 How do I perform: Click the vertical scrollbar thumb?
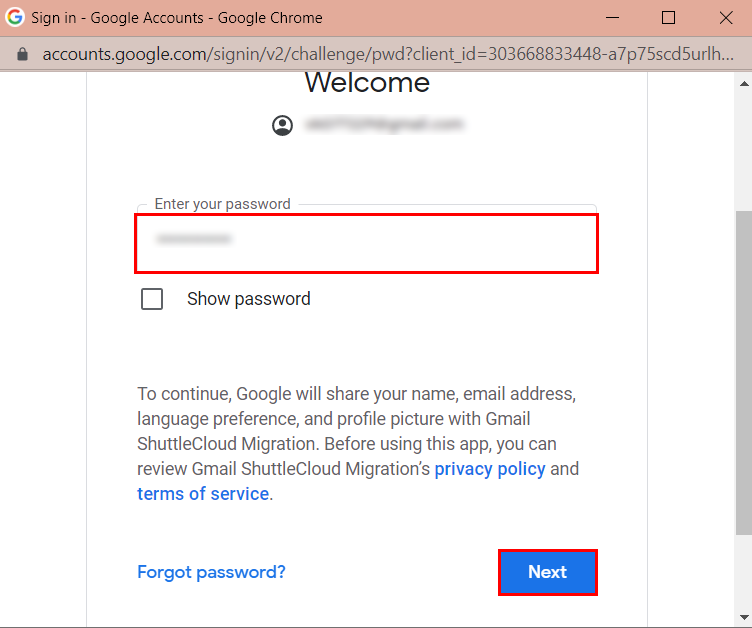742,370
